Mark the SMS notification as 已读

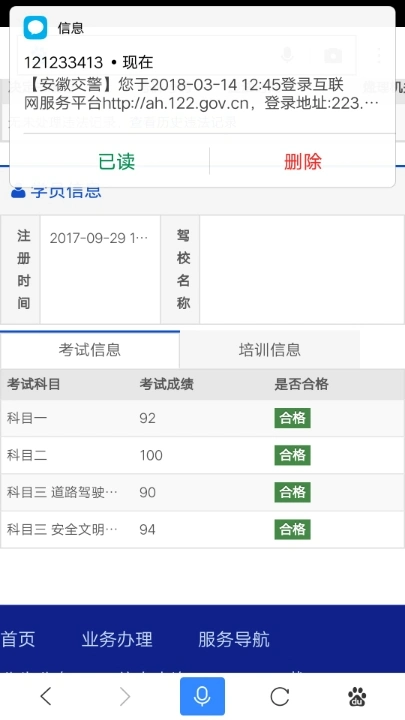pos(117,162)
